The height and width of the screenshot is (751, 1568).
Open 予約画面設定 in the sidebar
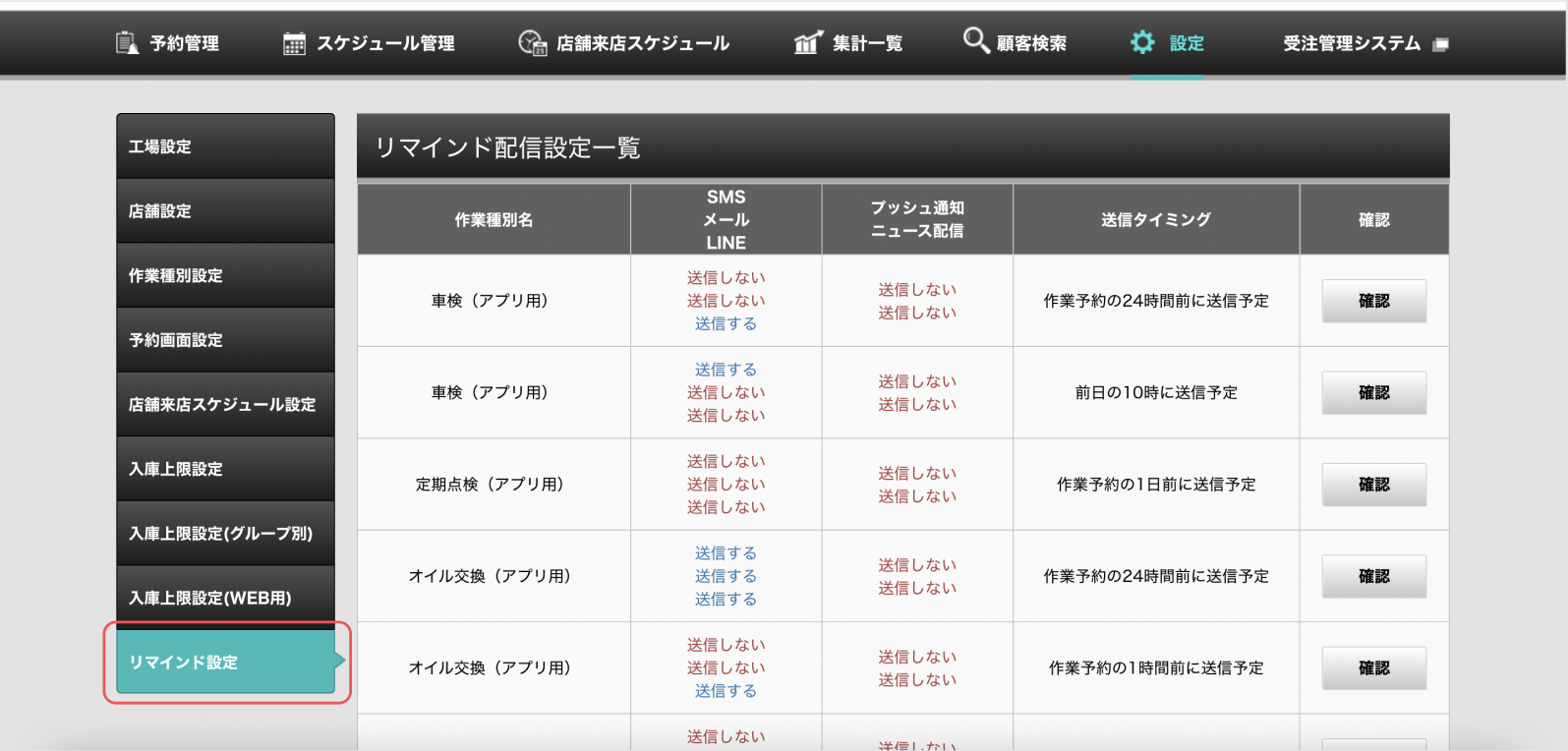[x=225, y=340]
